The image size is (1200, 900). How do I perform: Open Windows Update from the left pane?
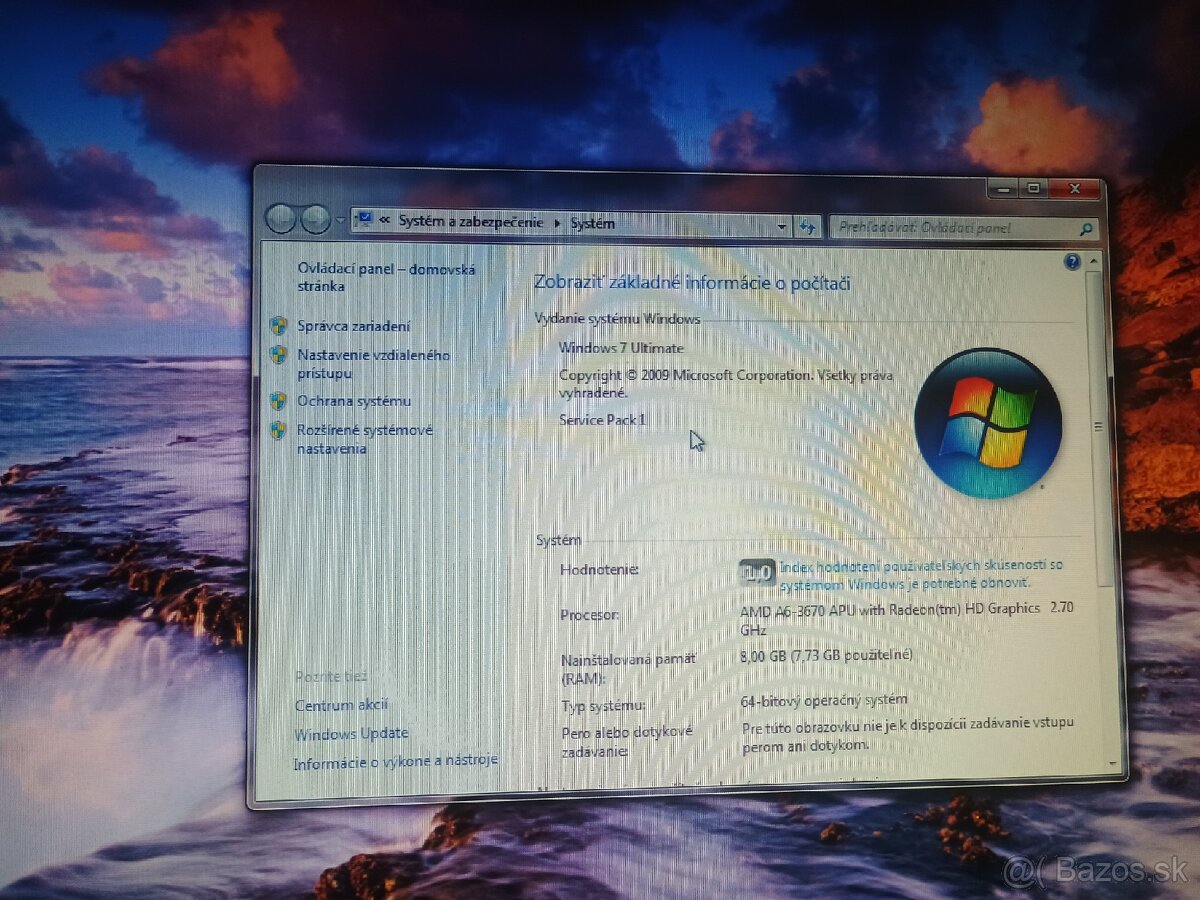[351, 733]
